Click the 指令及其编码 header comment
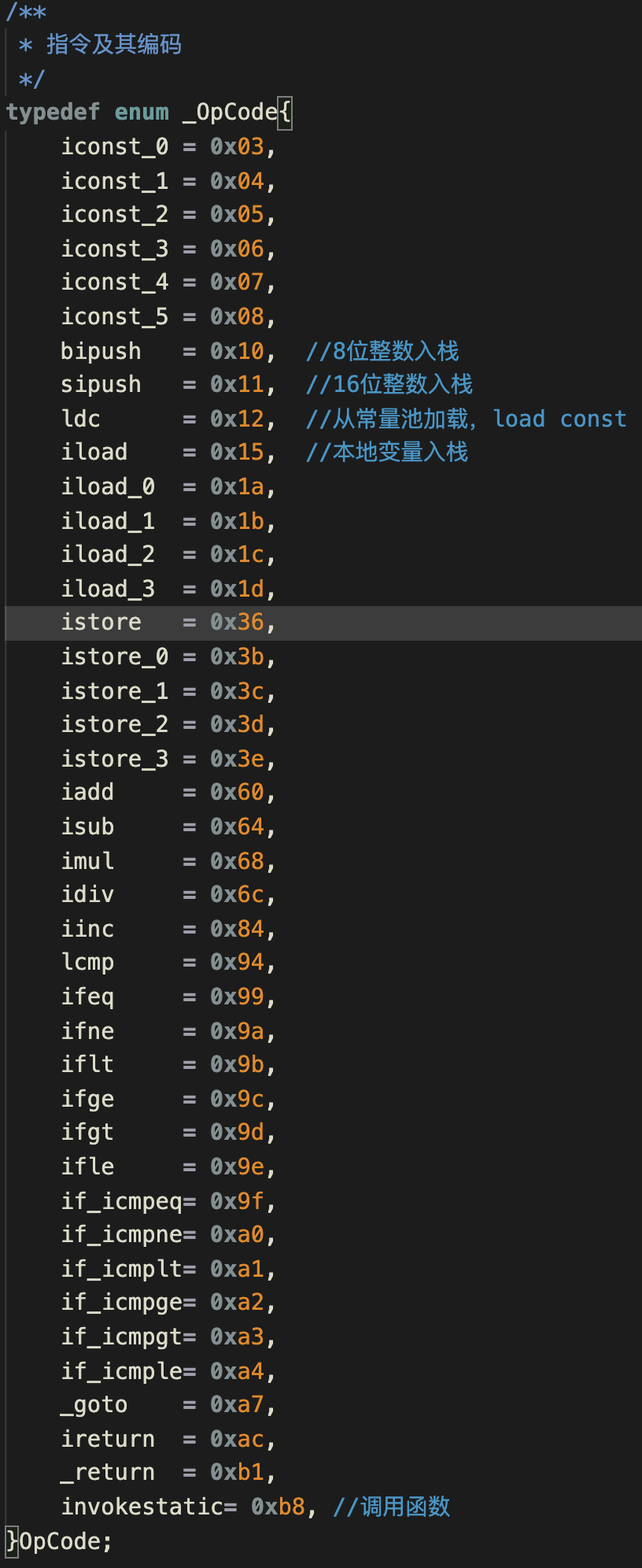The height and width of the screenshot is (1568, 642). 114,45
